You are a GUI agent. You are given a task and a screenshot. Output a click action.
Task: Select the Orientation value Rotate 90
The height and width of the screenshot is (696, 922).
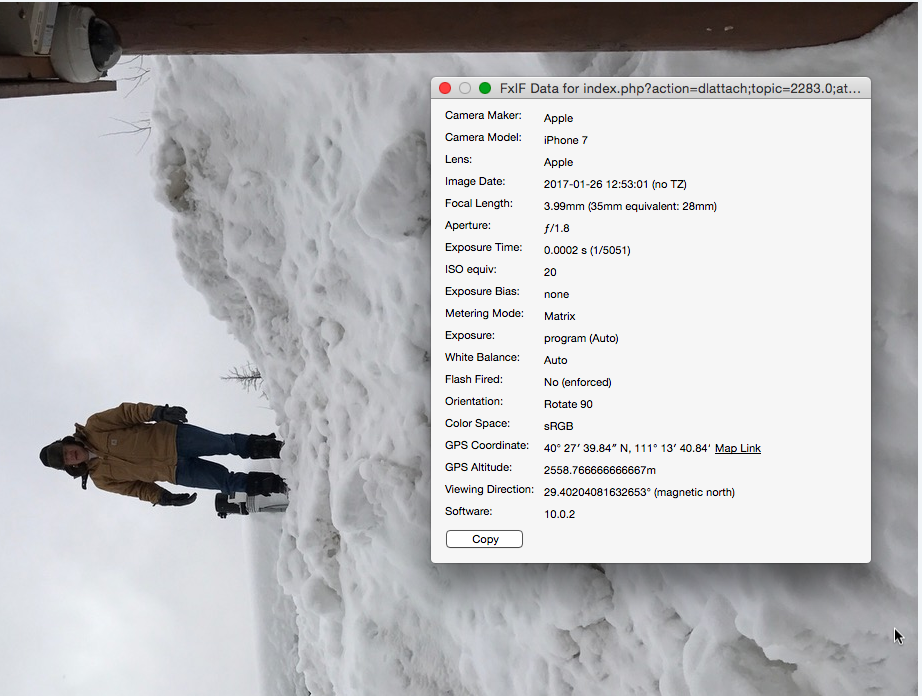(569, 404)
